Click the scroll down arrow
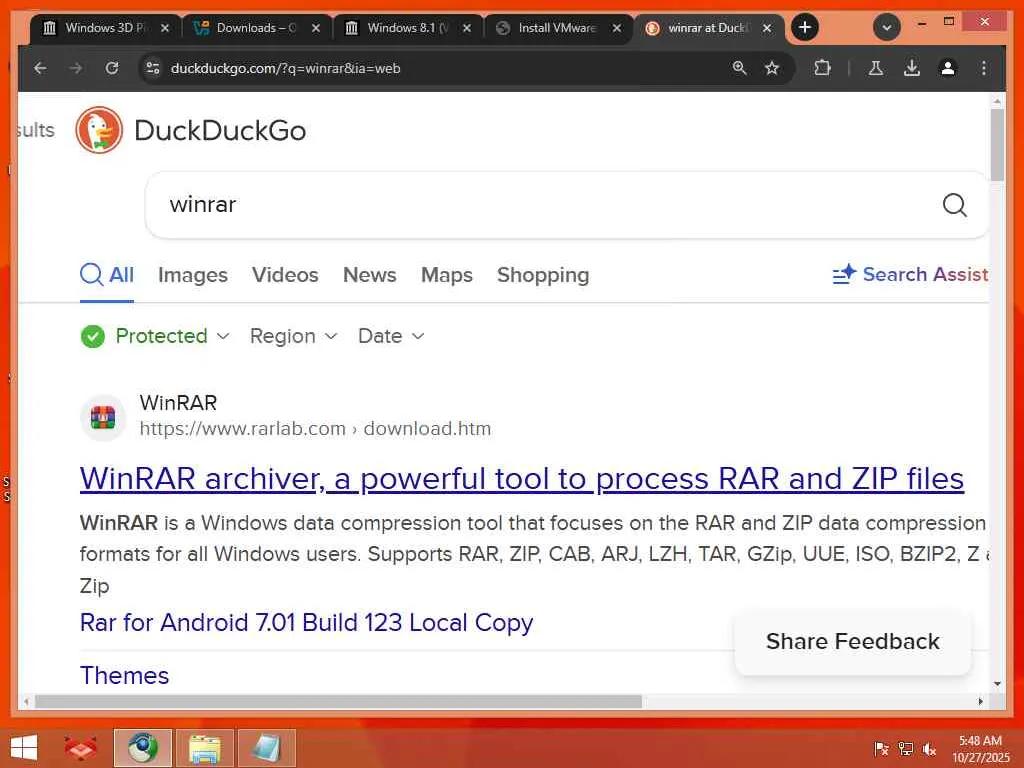Screen dimensions: 1024x768 [x=997, y=684]
